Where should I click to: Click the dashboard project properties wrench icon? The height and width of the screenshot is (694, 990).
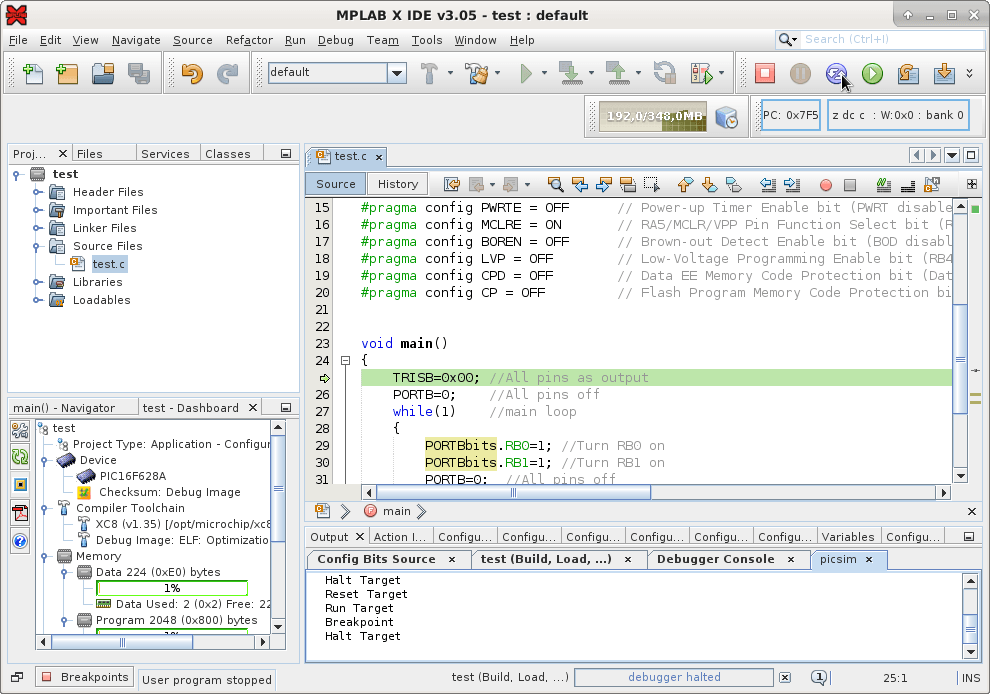[x=20, y=431]
